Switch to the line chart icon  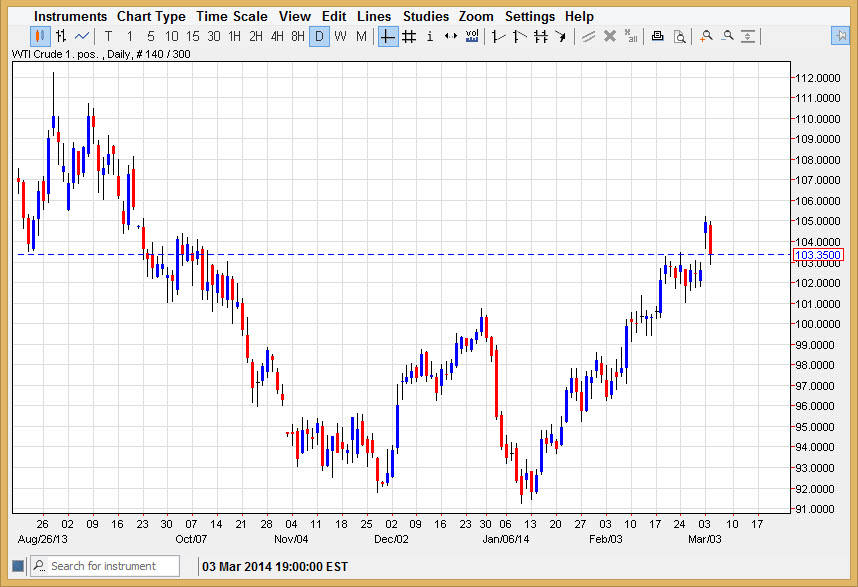pyautogui.click(x=82, y=36)
